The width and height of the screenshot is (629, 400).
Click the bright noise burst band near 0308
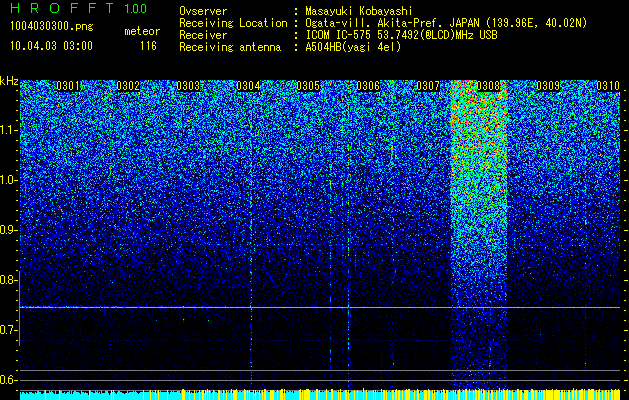tap(479, 235)
